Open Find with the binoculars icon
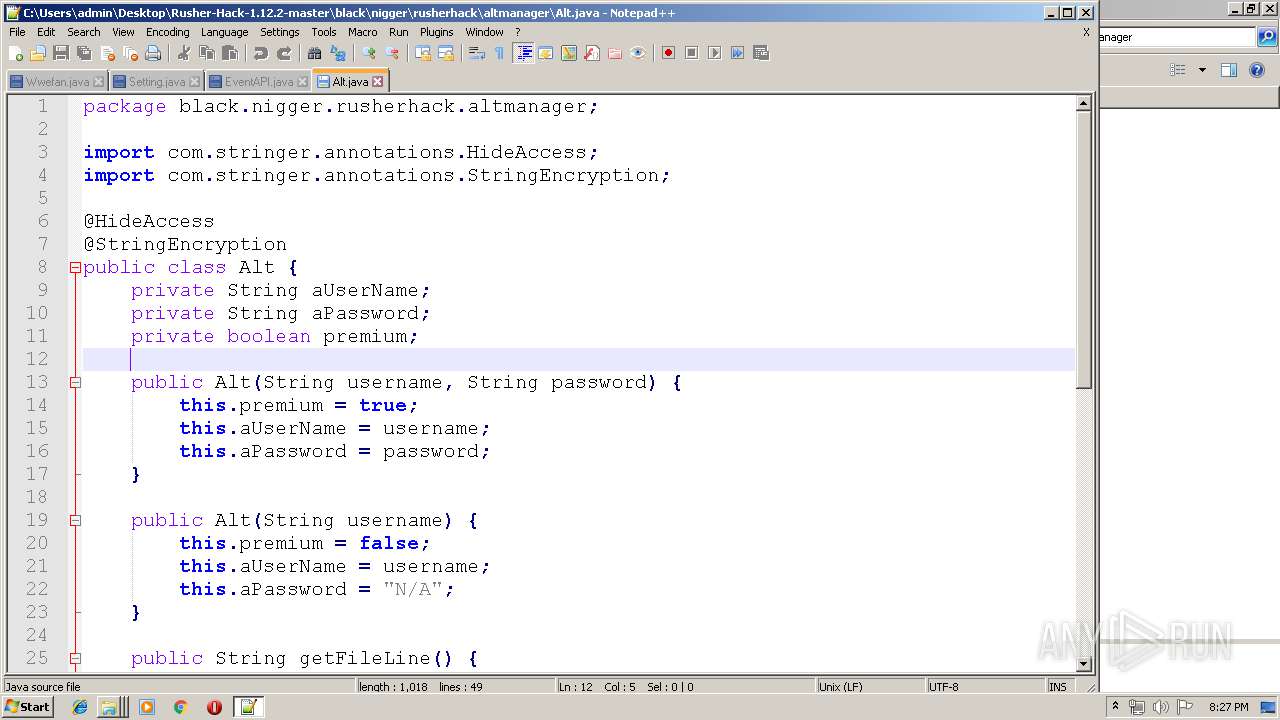The height and width of the screenshot is (720, 1280). pyautogui.click(x=314, y=53)
